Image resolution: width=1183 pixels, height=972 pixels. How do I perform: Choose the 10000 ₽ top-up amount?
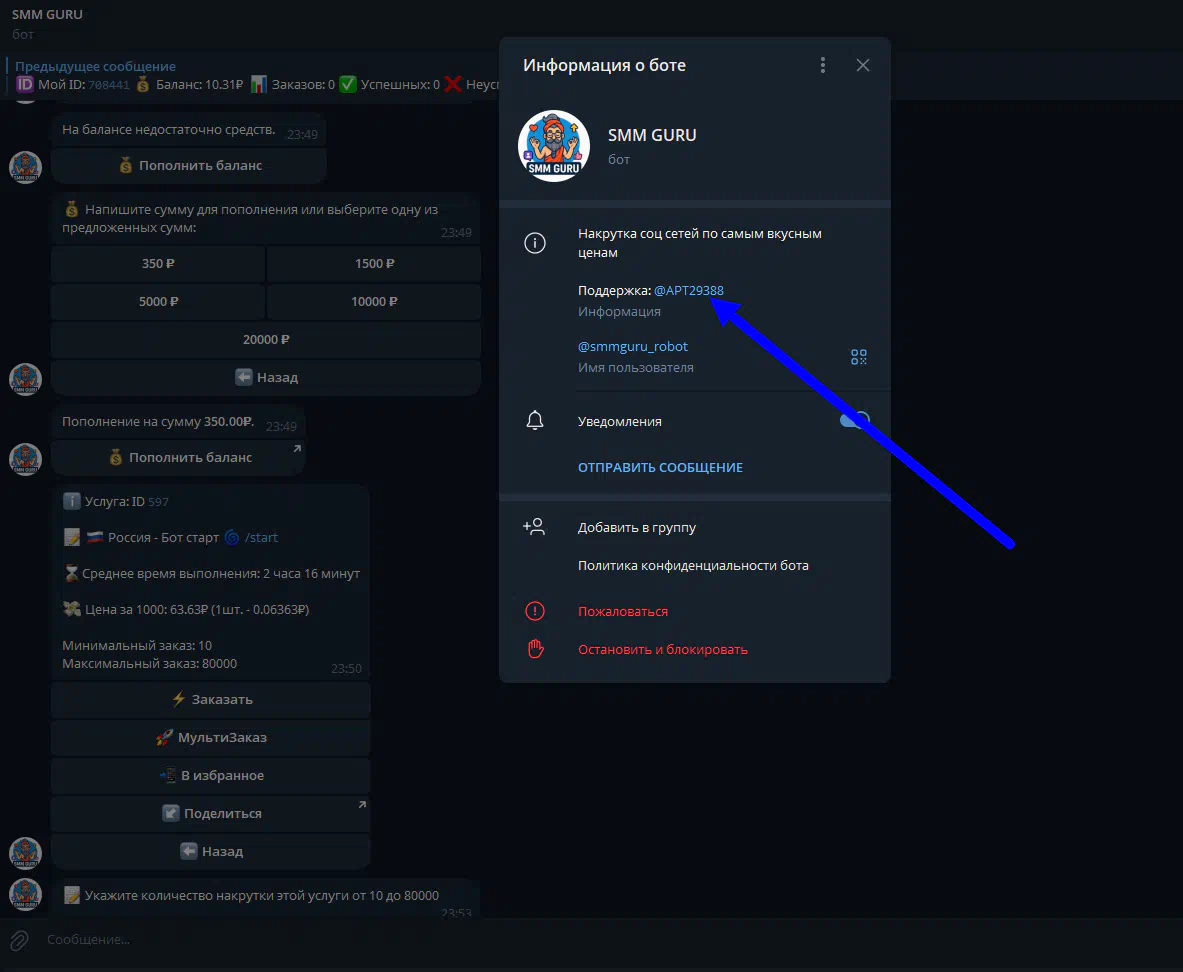(374, 301)
